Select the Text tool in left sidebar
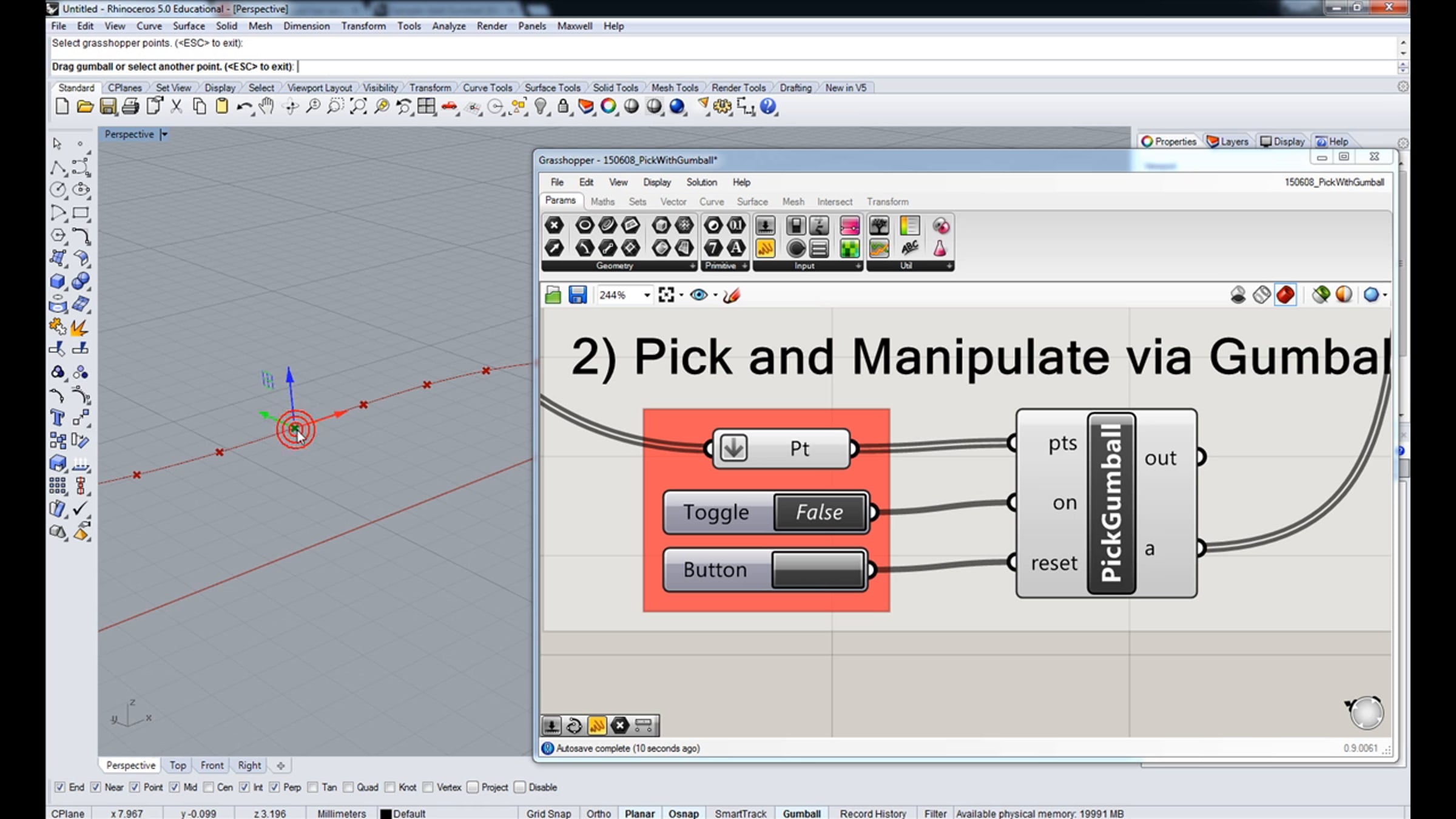 pyautogui.click(x=58, y=418)
